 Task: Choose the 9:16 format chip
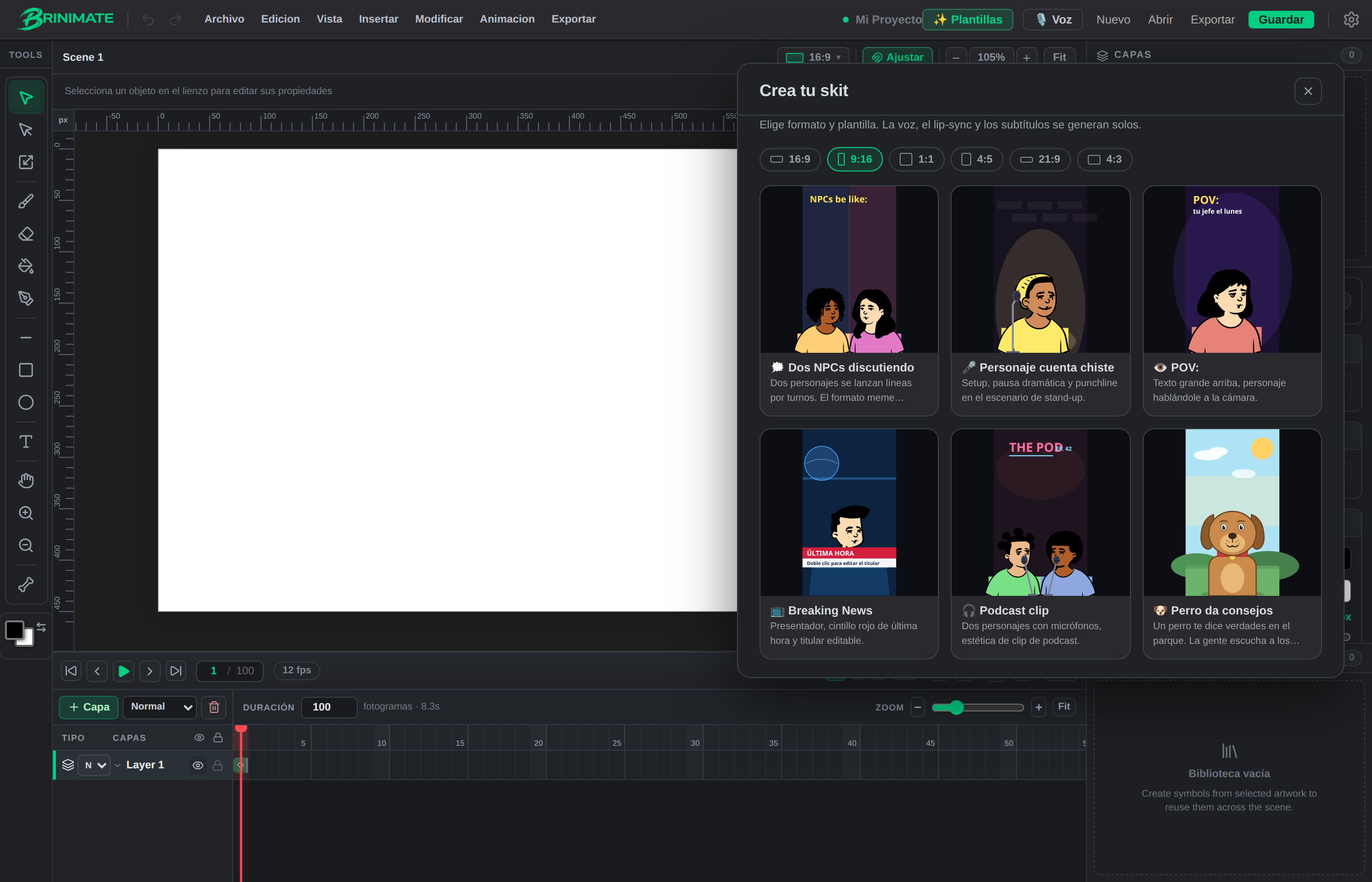tap(855, 159)
